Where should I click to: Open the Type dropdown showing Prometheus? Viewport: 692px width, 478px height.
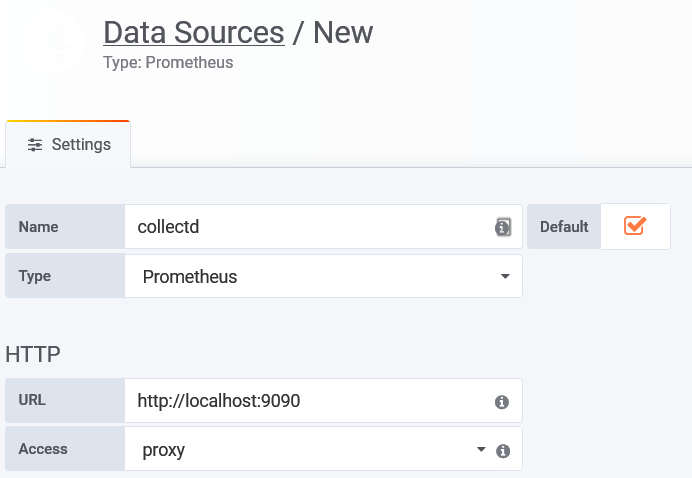pos(323,276)
